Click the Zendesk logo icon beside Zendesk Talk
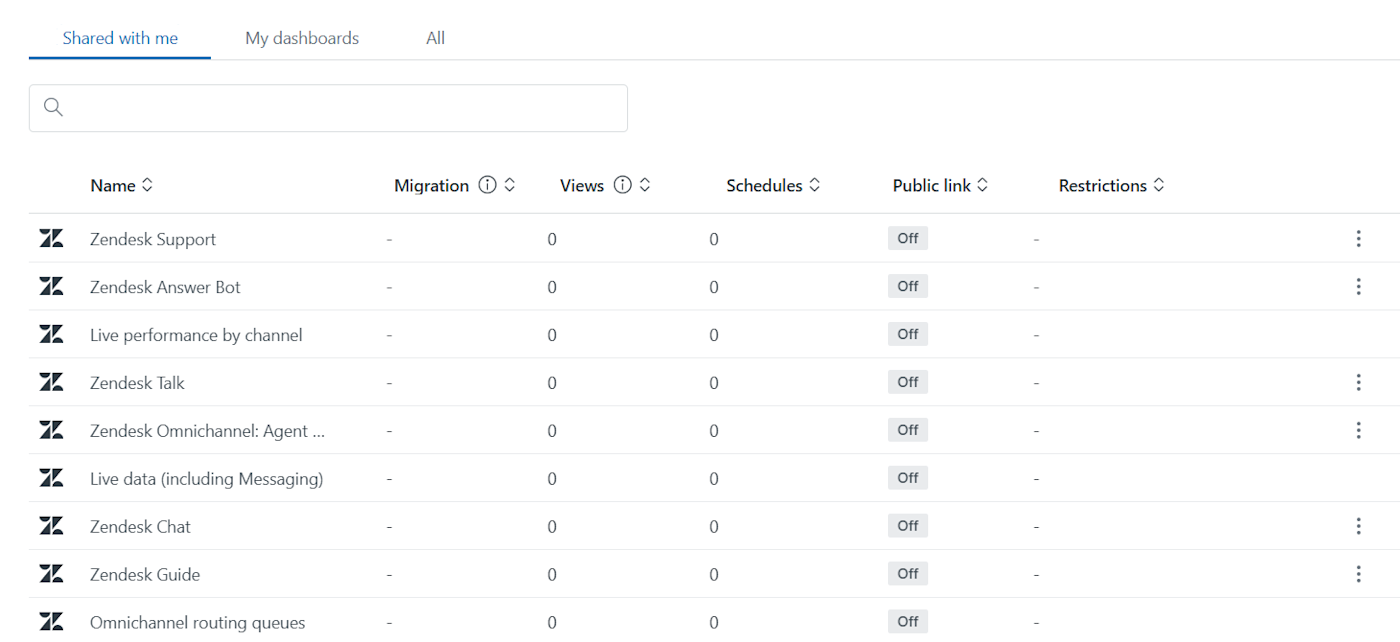1400x642 pixels. click(x=51, y=382)
